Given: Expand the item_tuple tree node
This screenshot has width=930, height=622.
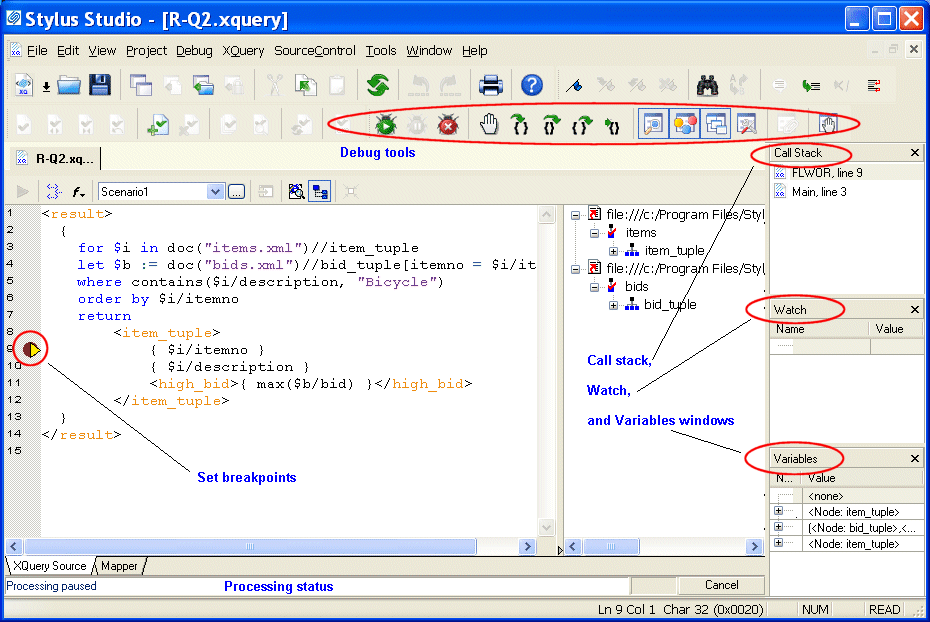Looking at the screenshot, I should click(615, 251).
